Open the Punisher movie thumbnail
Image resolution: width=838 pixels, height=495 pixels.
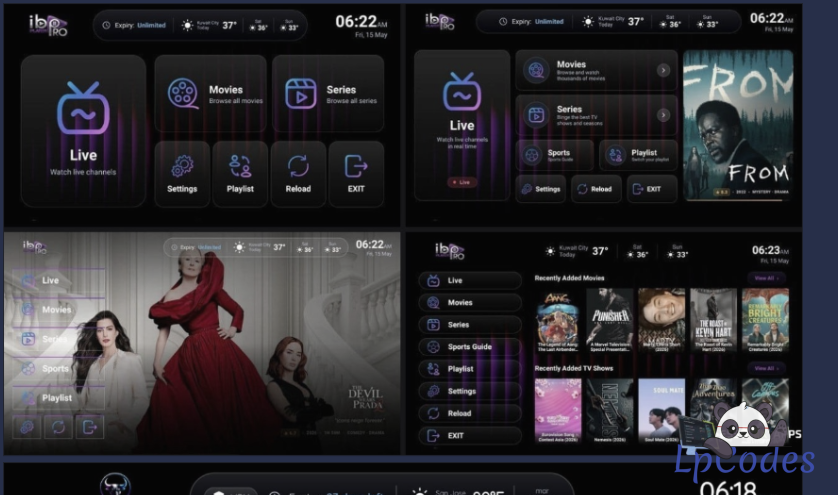(x=610, y=320)
